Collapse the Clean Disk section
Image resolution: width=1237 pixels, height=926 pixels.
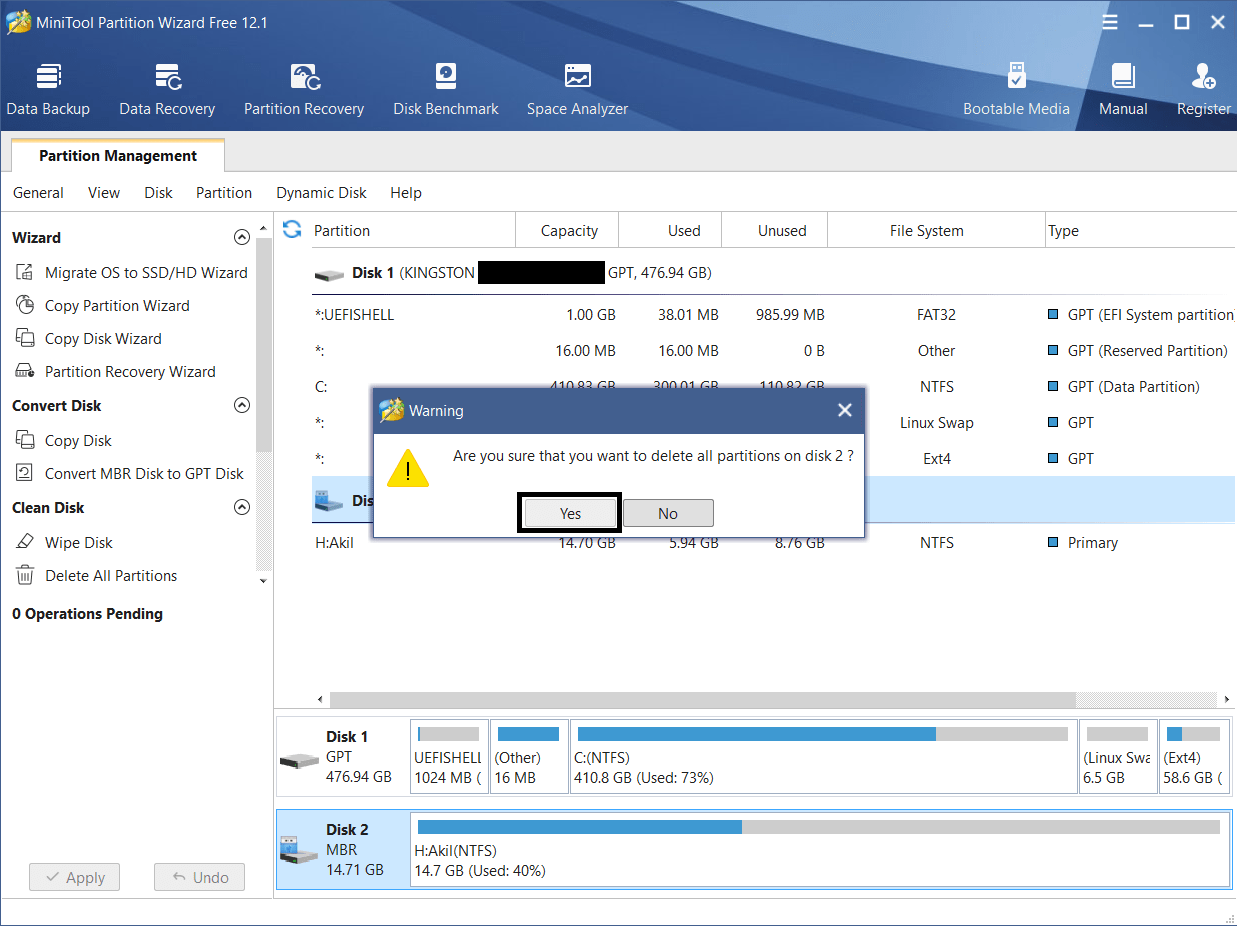pos(241,508)
